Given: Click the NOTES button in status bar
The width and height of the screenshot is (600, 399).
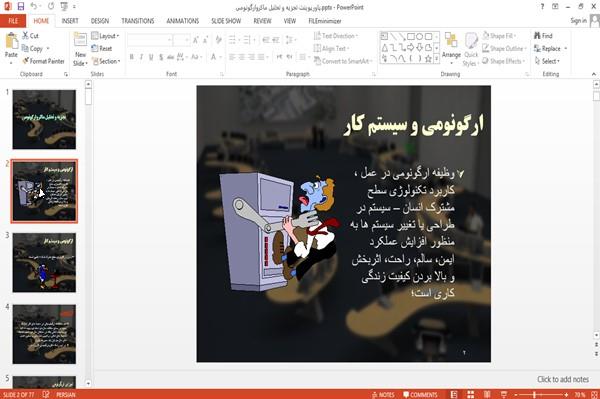Looking at the screenshot, I should pos(383,394).
